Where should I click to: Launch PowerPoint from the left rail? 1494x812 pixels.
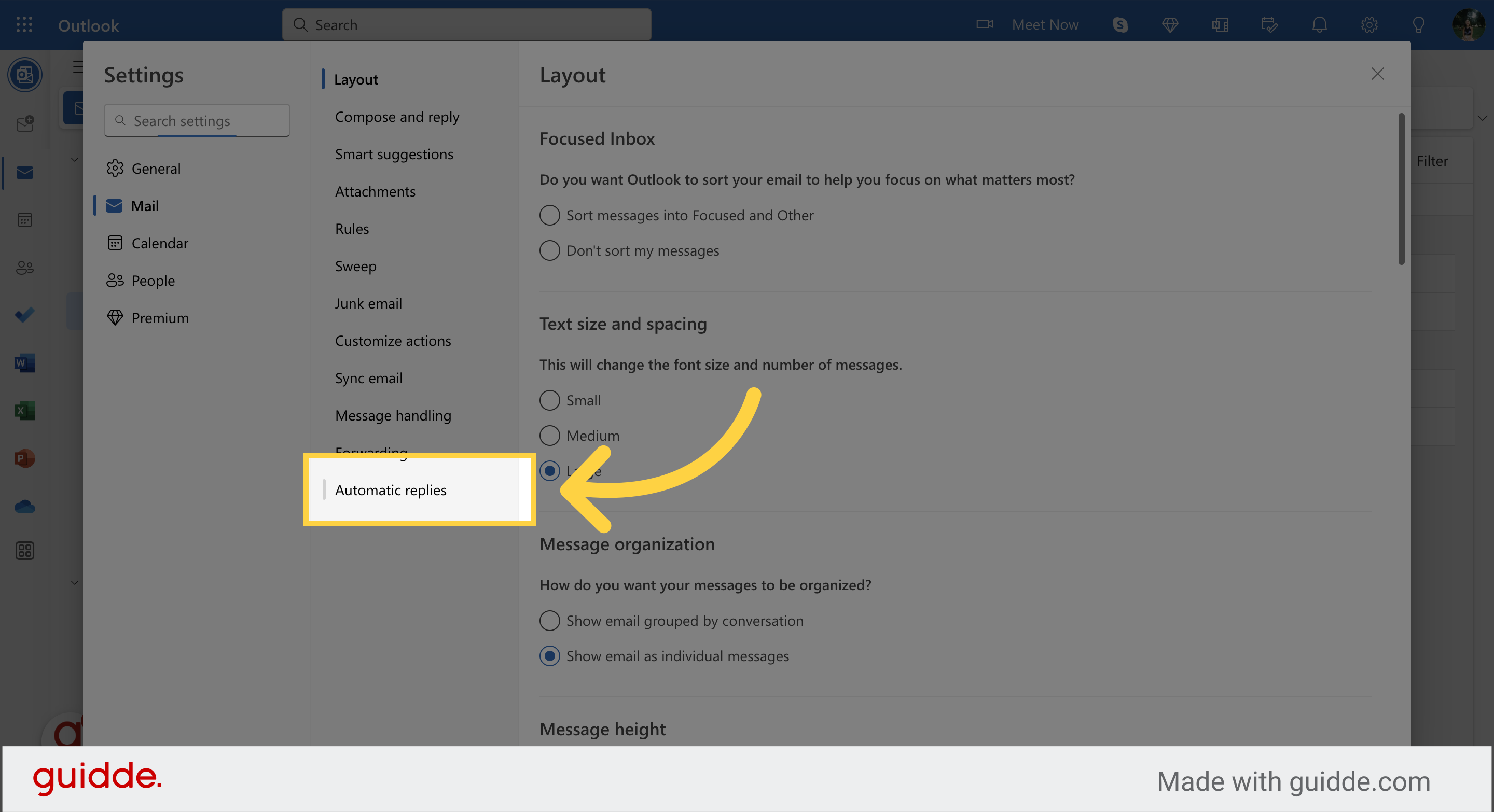tap(25, 458)
